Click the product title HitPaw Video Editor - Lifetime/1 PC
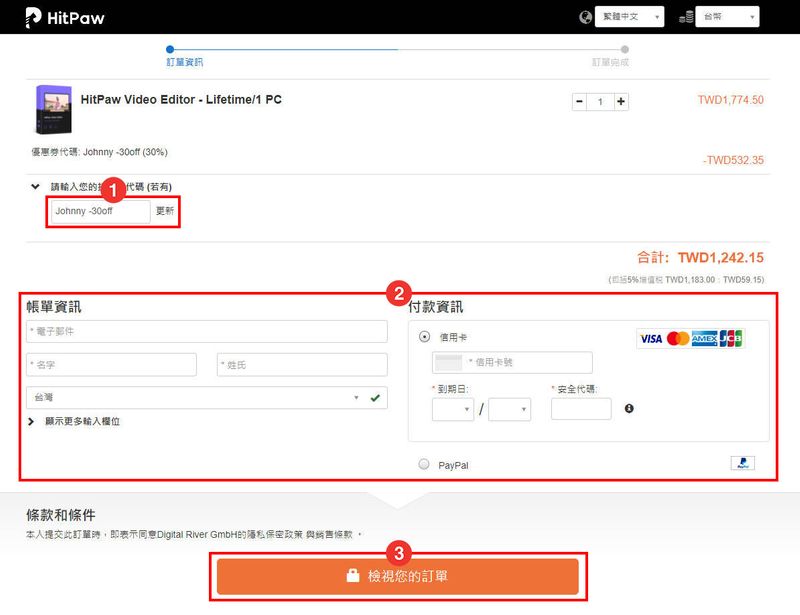 coord(181,100)
